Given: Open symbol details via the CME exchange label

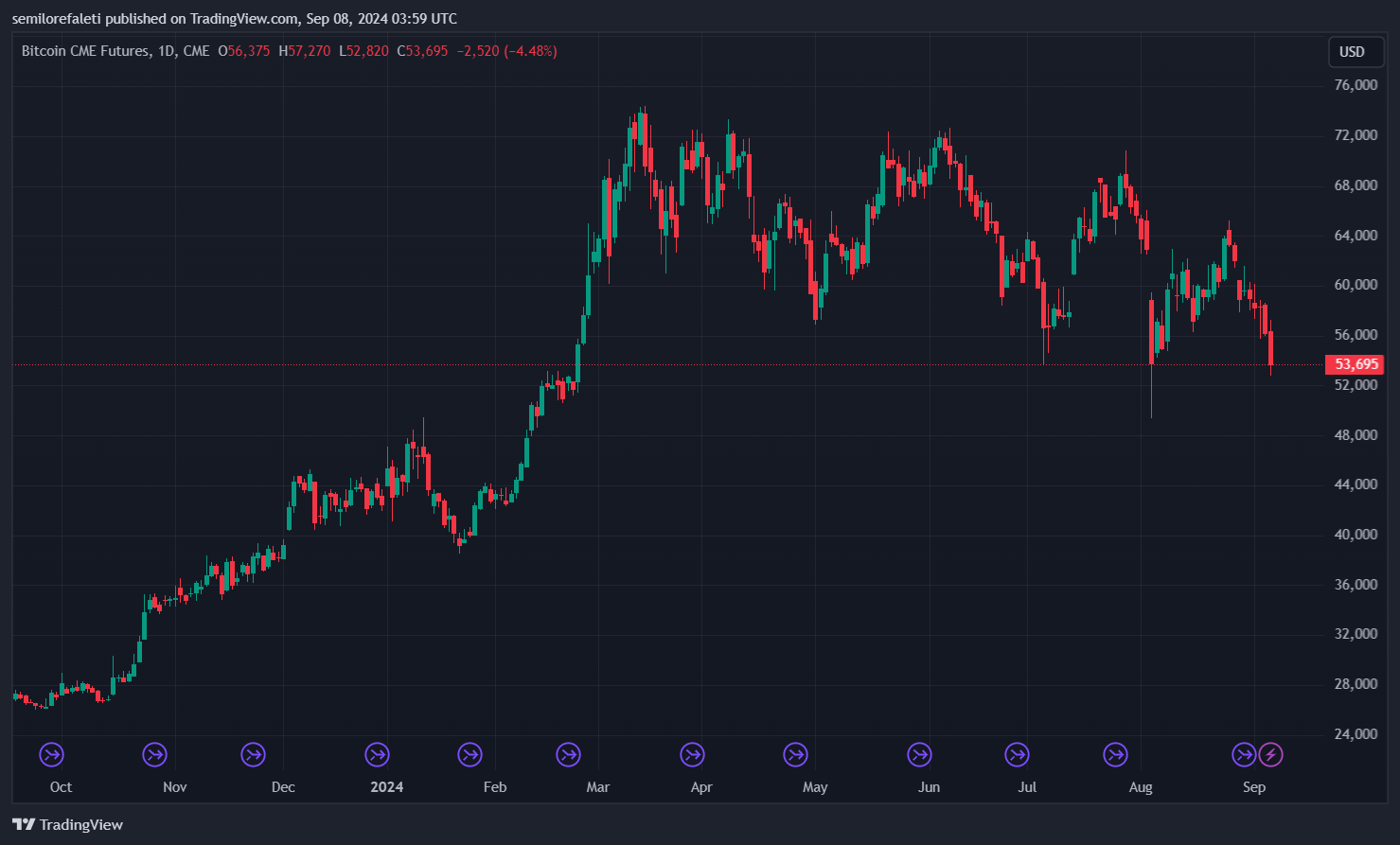Looking at the screenshot, I should (195, 51).
